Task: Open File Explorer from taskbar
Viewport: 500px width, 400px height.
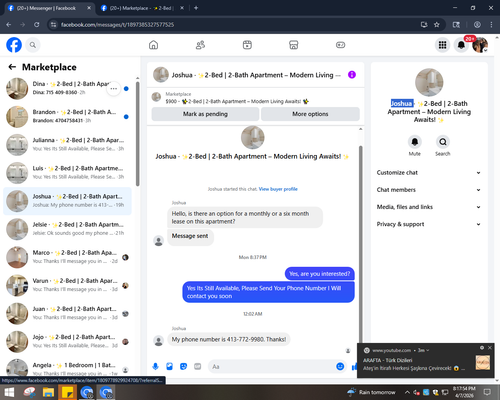Action: pyautogui.click(x=48, y=392)
